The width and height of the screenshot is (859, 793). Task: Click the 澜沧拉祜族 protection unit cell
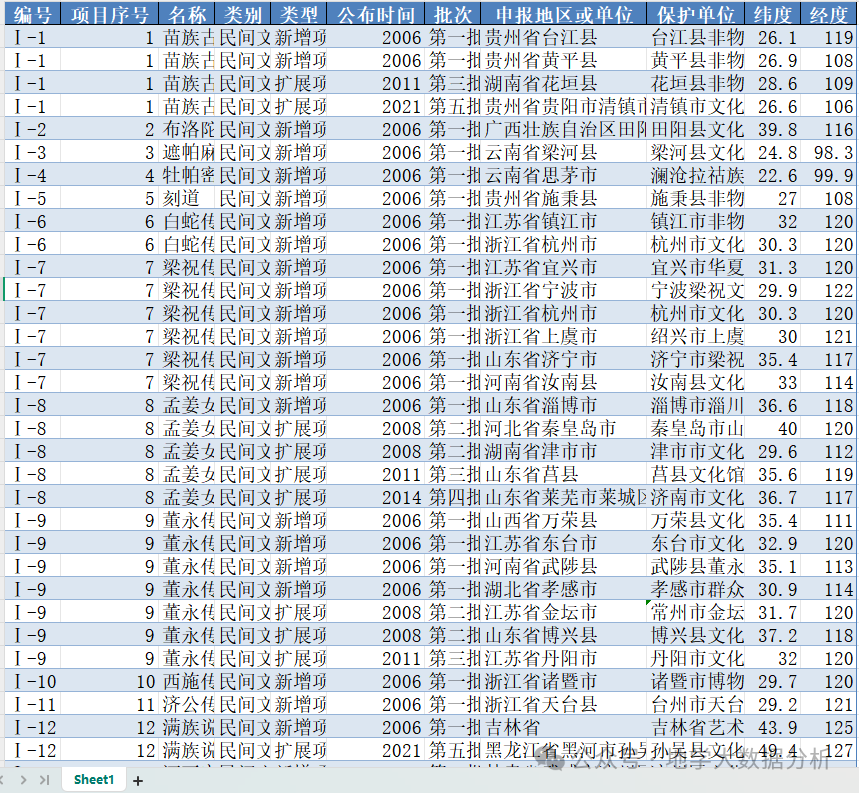(695, 175)
